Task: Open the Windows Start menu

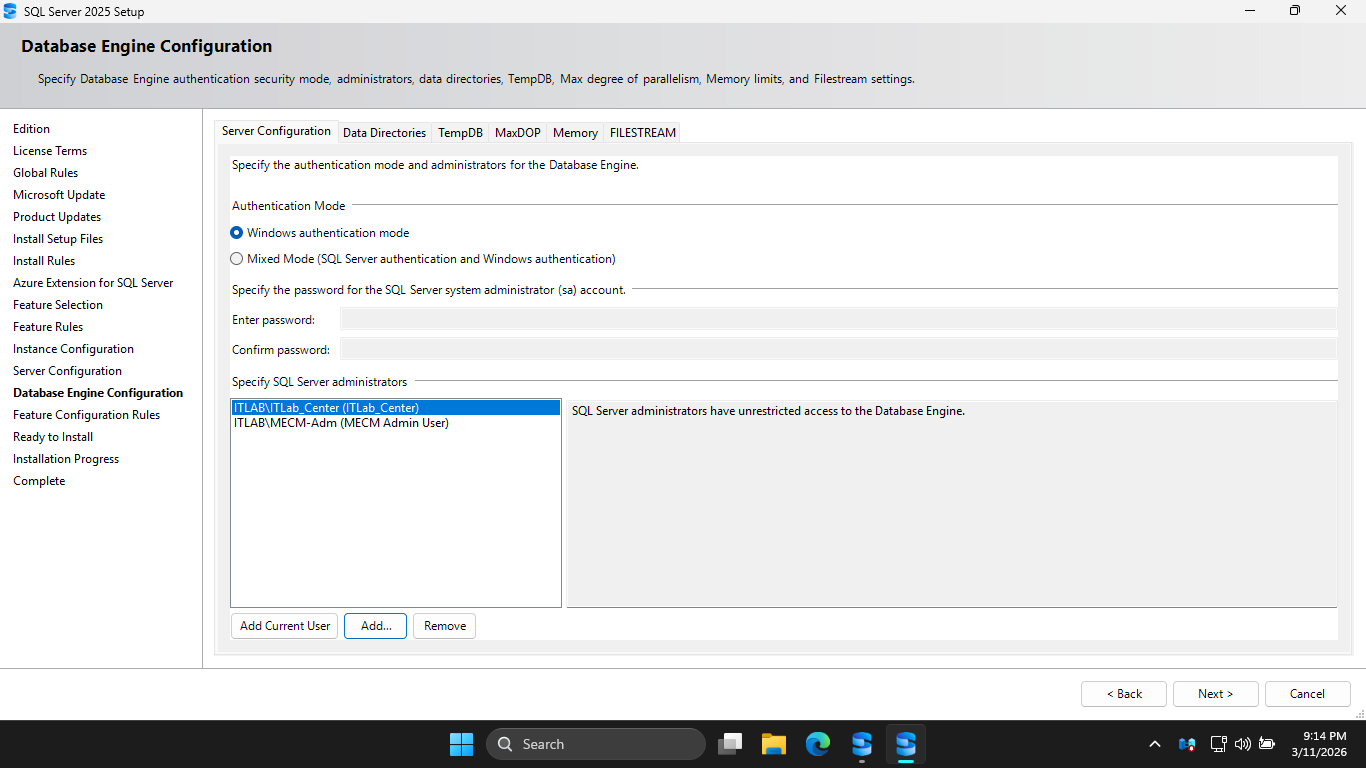Action: [x=461, y=744]
